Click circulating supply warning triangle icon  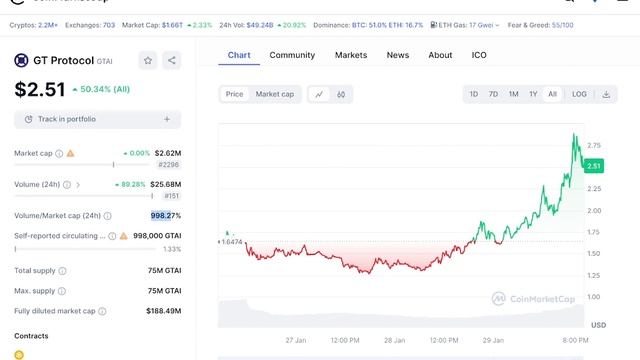coord(124,236)
